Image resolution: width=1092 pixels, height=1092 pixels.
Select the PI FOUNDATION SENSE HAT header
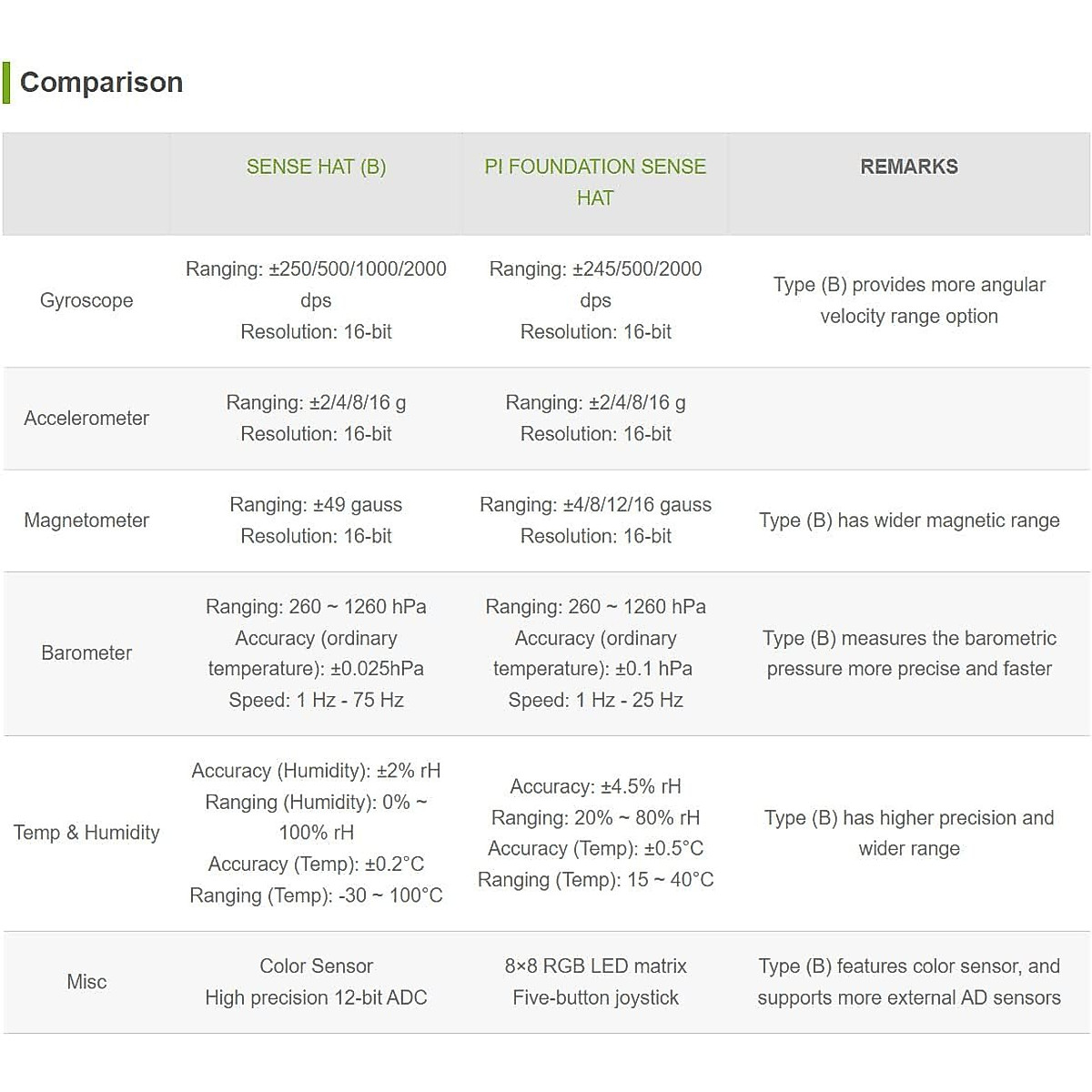[595, 182]
